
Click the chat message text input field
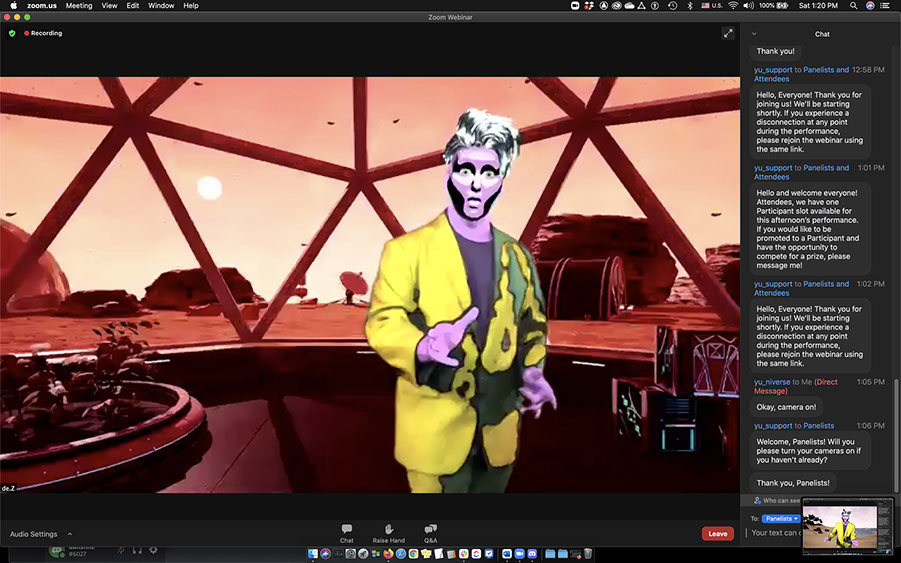(772, 533)
